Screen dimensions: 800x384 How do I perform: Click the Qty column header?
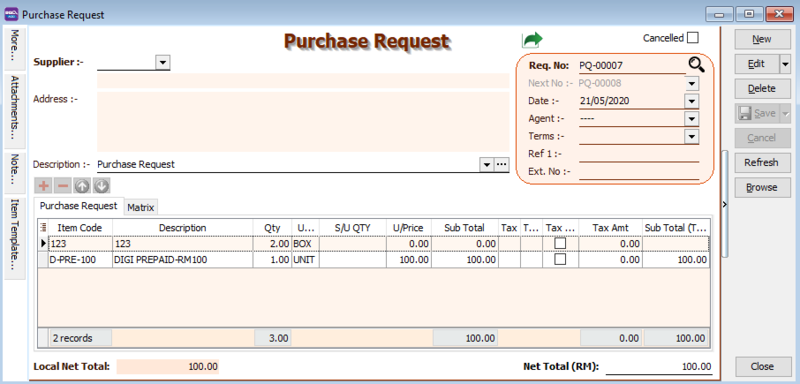(x=272, y=227)
